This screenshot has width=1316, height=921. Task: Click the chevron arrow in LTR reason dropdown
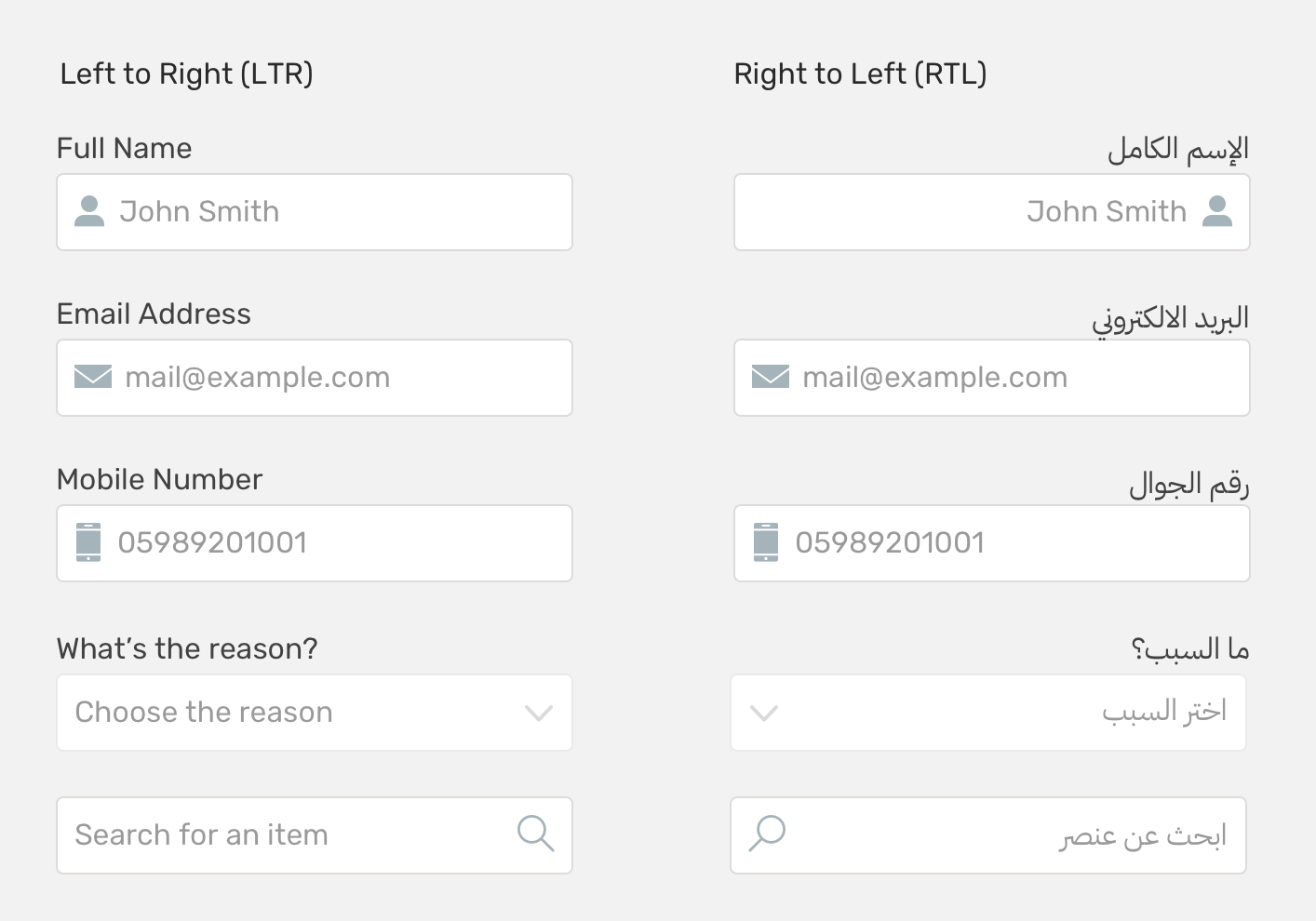click(x=539, y=714)
